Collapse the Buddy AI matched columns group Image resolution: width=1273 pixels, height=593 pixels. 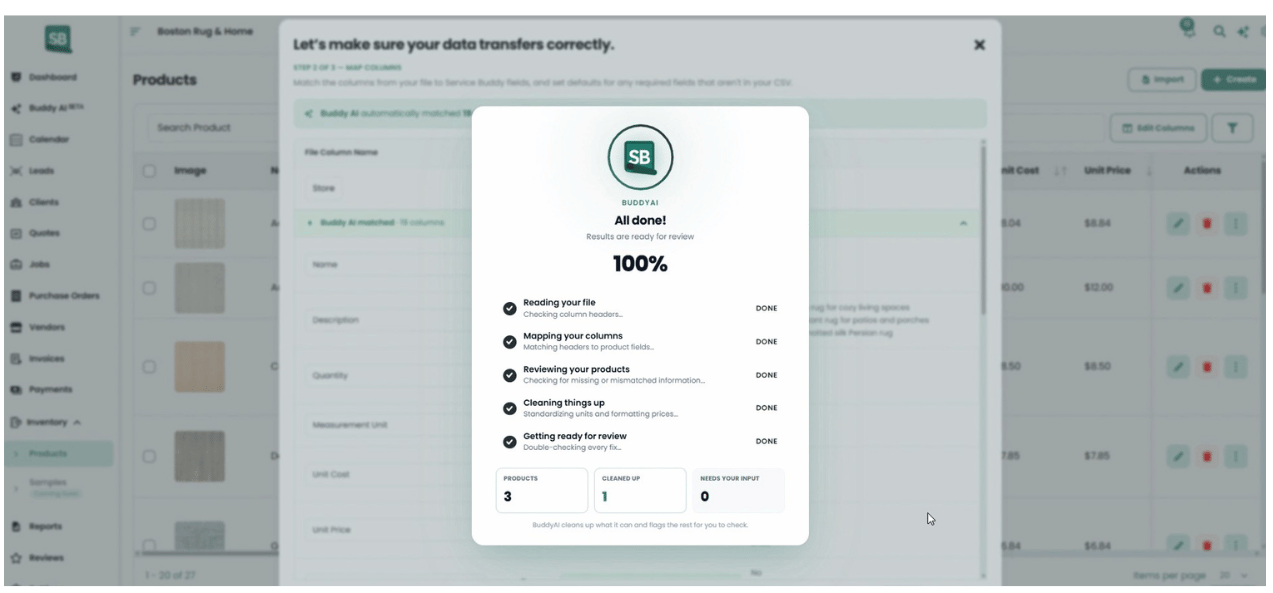click(x=963, y=223)
